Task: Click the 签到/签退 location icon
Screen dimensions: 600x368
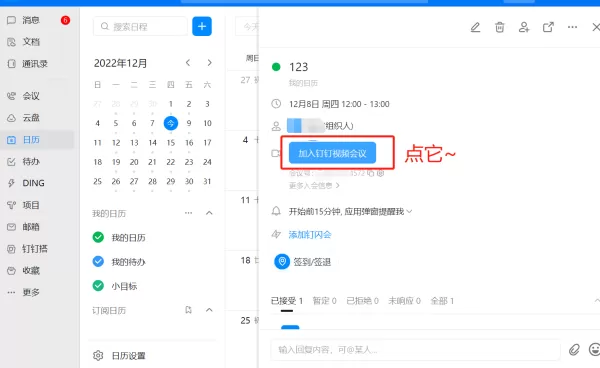Action: (x=282, y=262)
